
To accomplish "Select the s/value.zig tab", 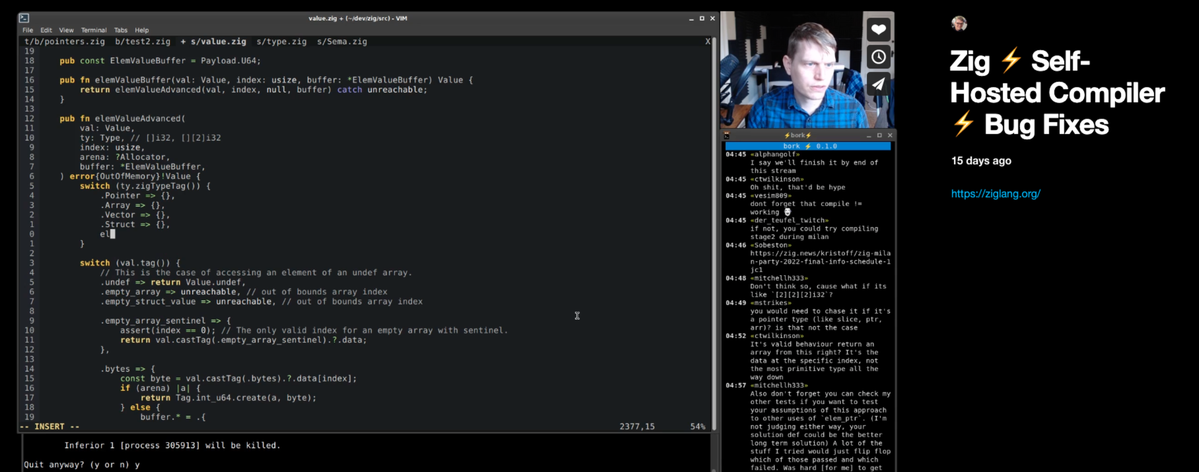I will coord(213,41).
